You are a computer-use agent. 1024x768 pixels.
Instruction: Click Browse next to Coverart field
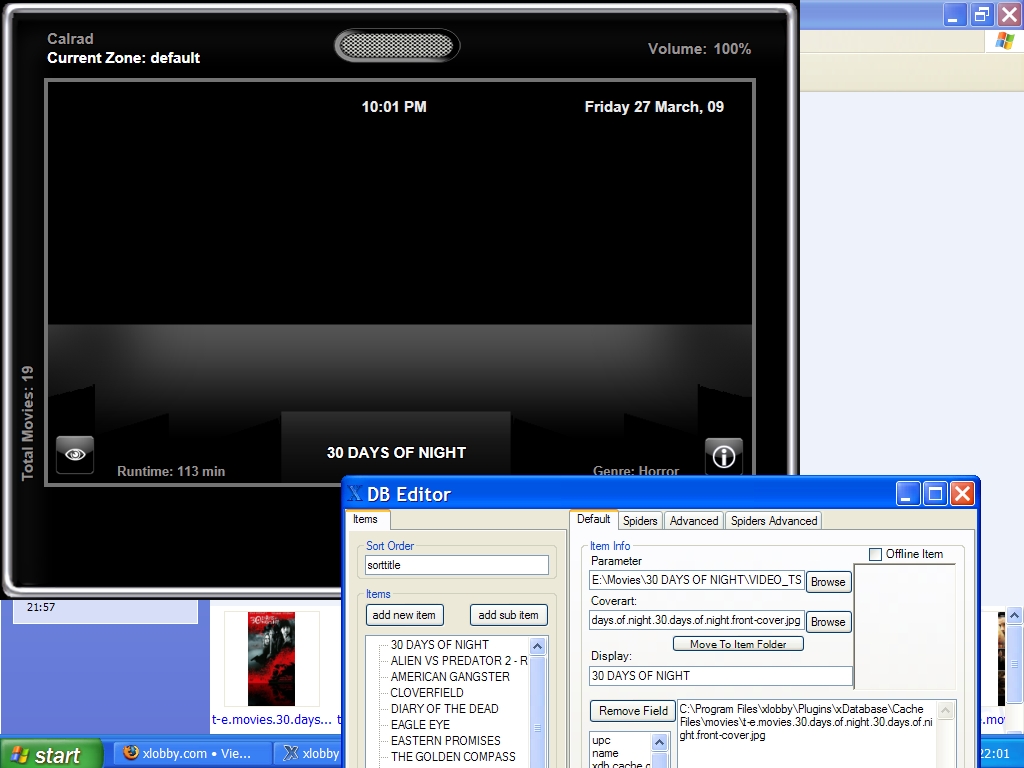pyautogui.click(x=828, y=622)
